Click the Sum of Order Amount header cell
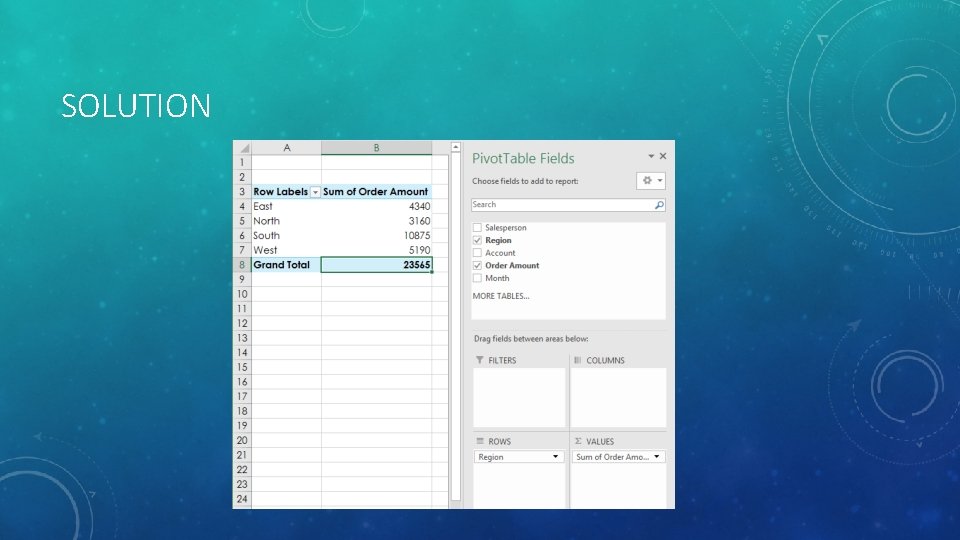 coord(377,192)
